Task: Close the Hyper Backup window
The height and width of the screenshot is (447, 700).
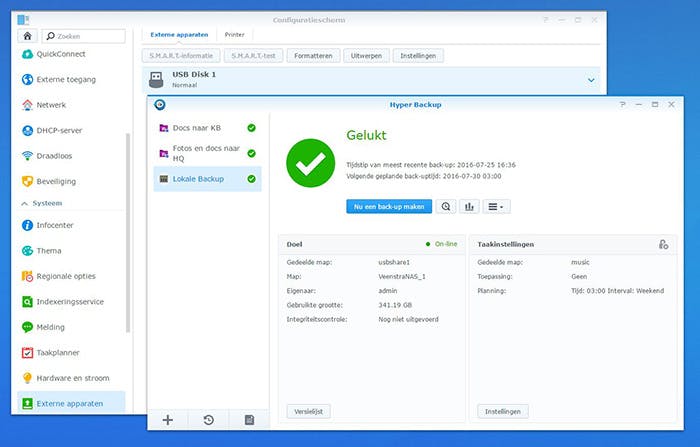Action: [x=671, y=104]
